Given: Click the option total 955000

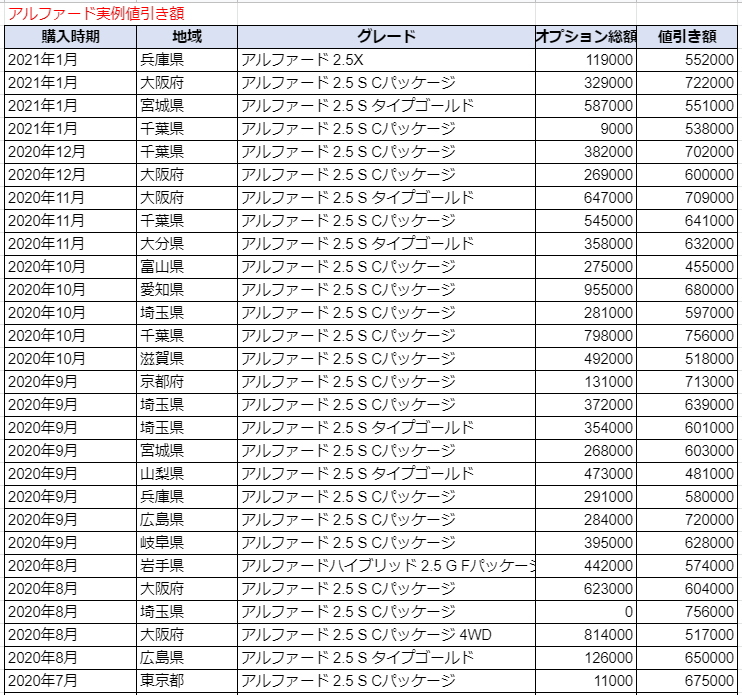Looking at the screenshot, I should pos(586,290).
